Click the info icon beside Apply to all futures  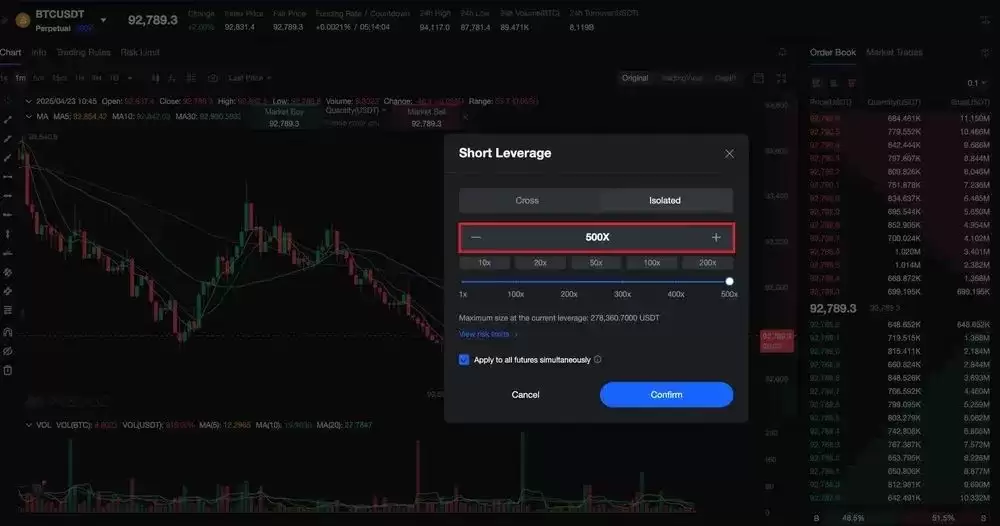pyautogui.click(x=598, y=360)
